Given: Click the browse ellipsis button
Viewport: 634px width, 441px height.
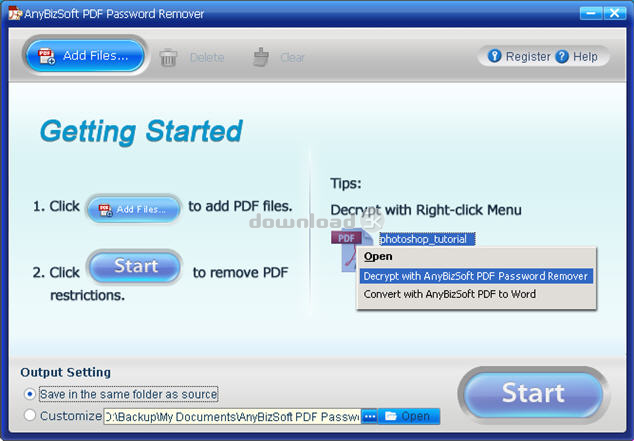Looking at the screenshot, I should point(370,416).
